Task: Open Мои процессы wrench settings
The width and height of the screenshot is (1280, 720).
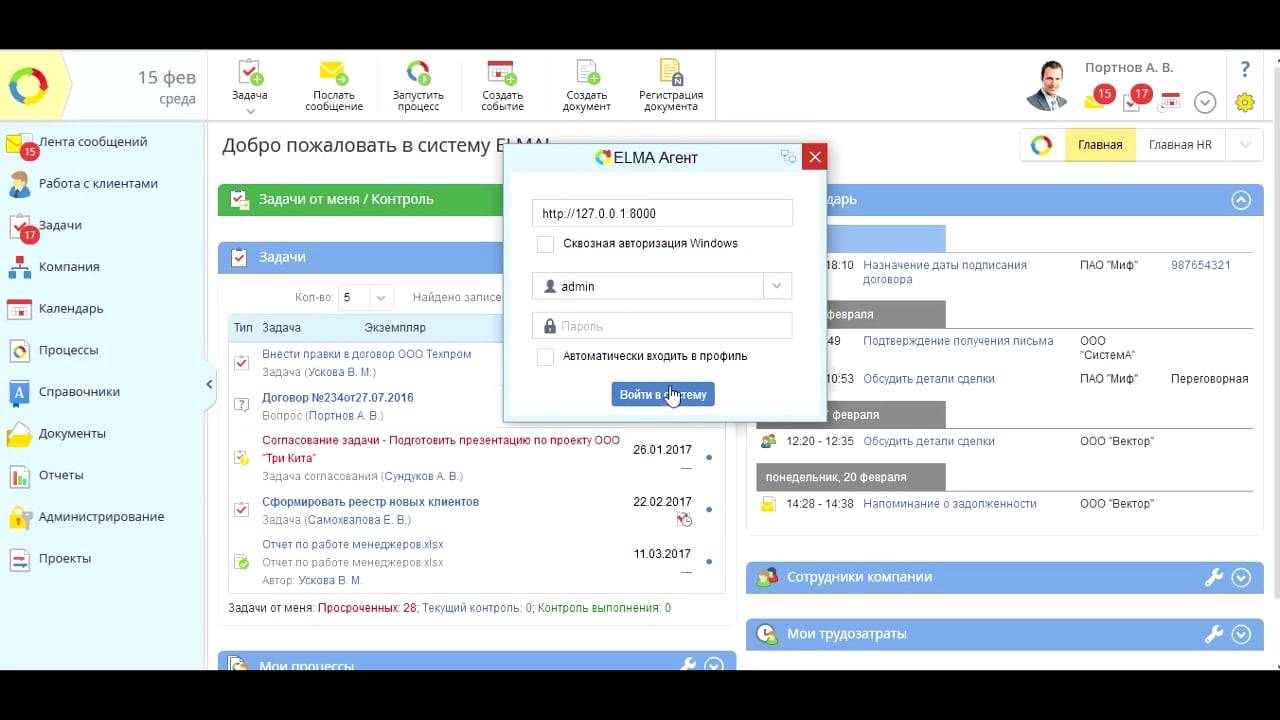Action: 687,664
